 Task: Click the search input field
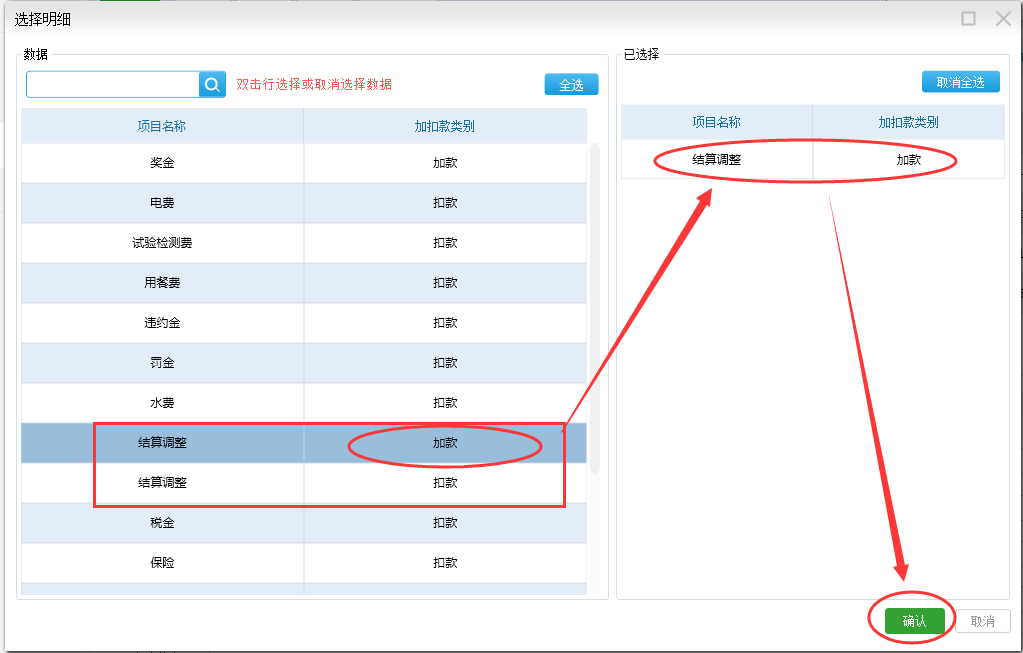click(x=113, y=85)
